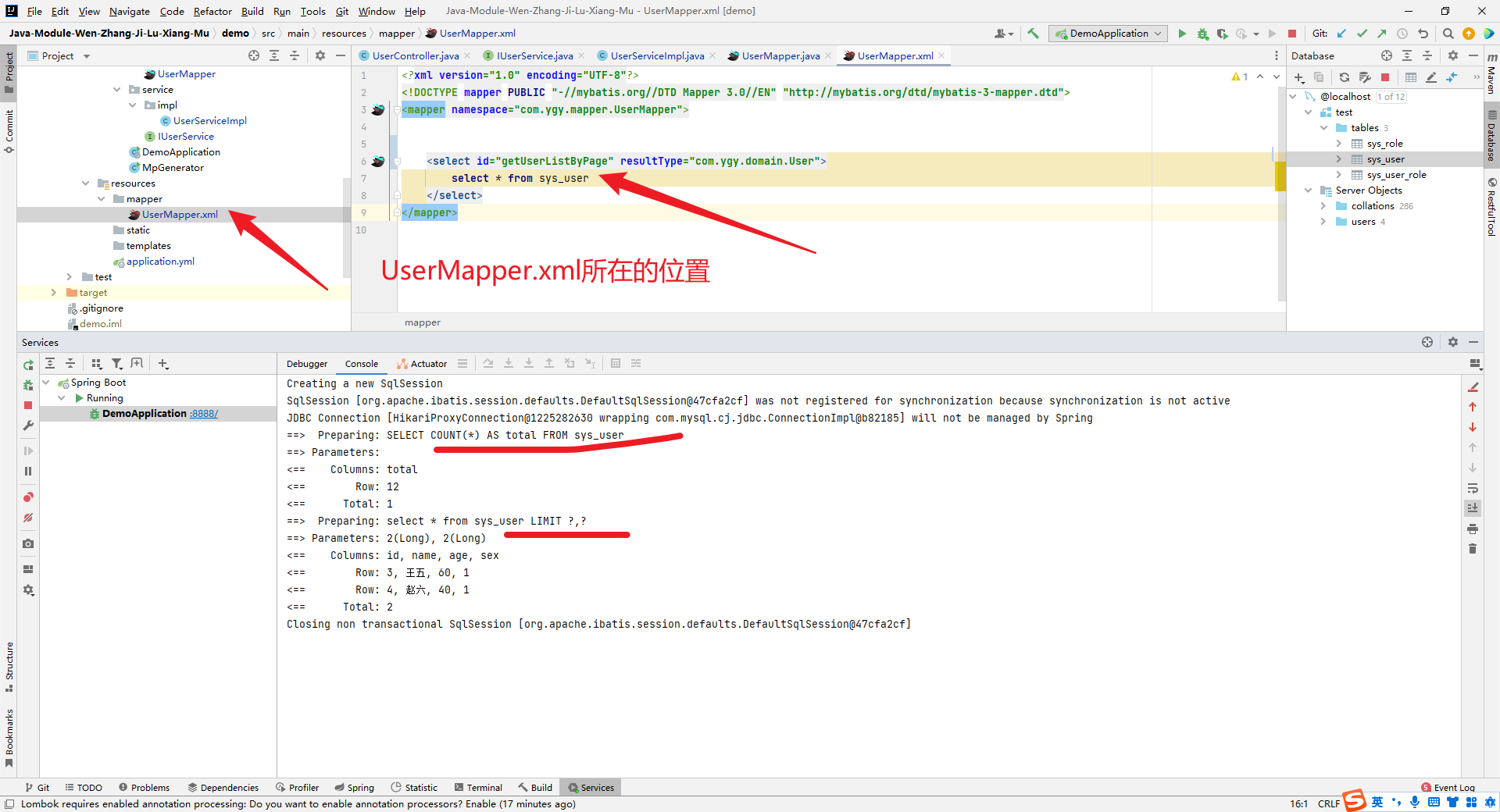This screenshot has width=1500, height=812.
Task: Filter services with funnel icon
Action: coord(116,364)
